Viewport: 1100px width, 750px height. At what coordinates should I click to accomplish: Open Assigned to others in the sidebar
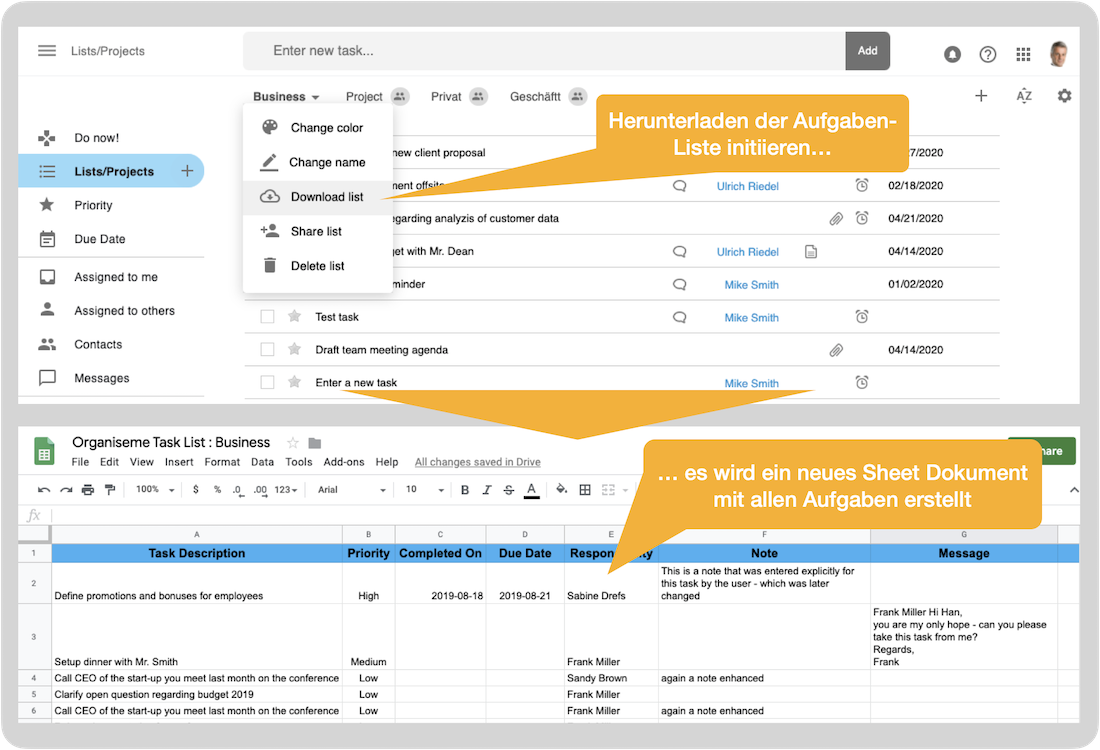click(x=124, y=311)
